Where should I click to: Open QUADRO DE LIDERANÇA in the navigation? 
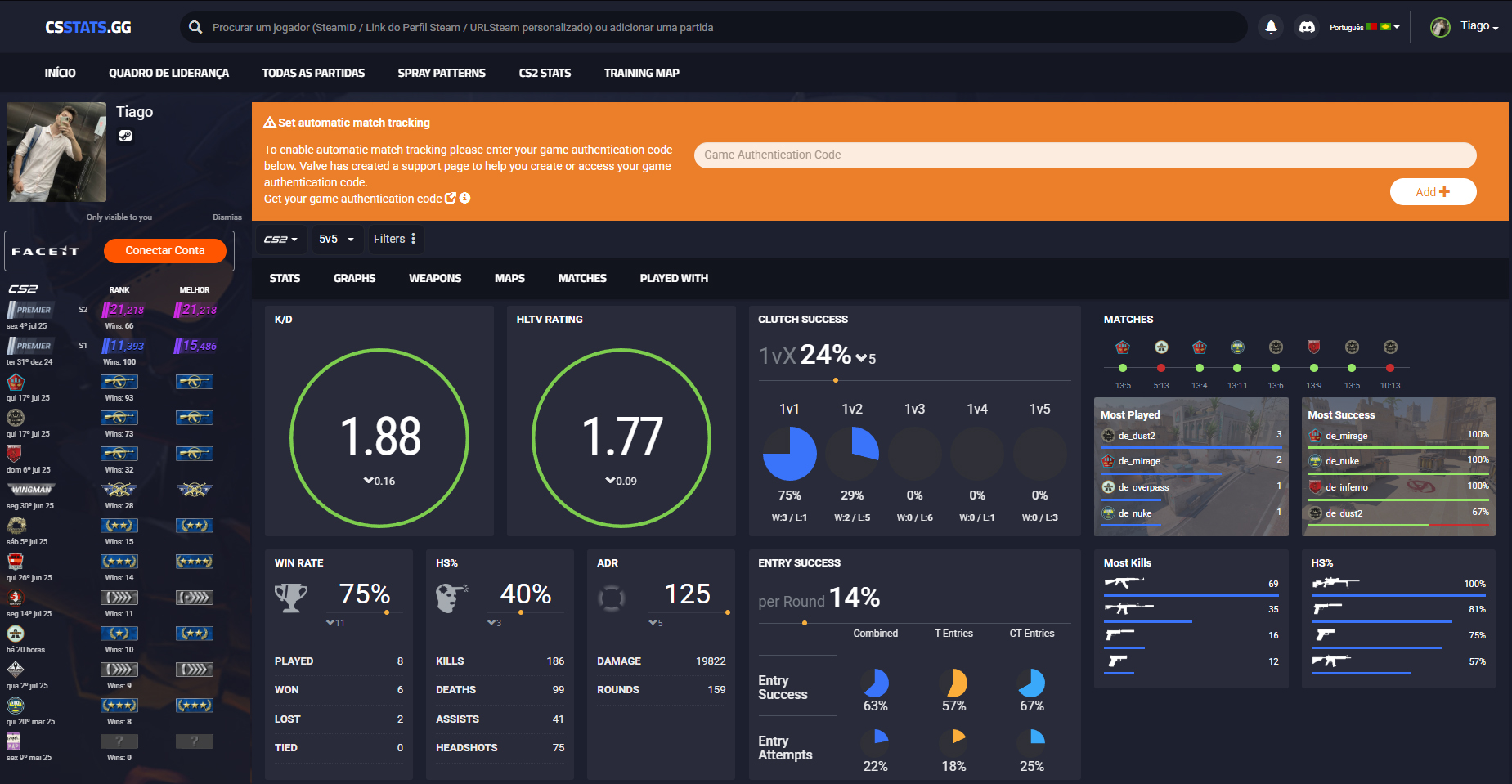168,73
